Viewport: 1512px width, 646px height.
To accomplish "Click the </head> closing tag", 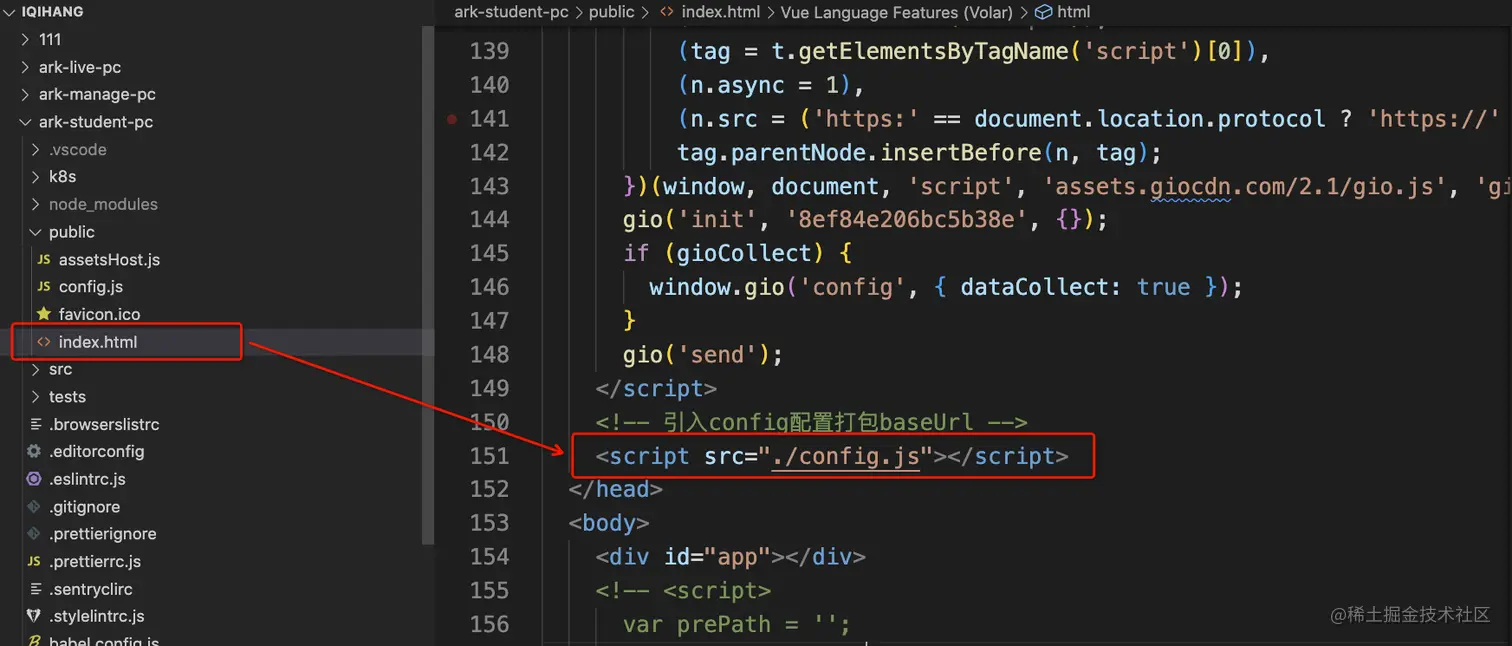I will click(x=616, y=489).
